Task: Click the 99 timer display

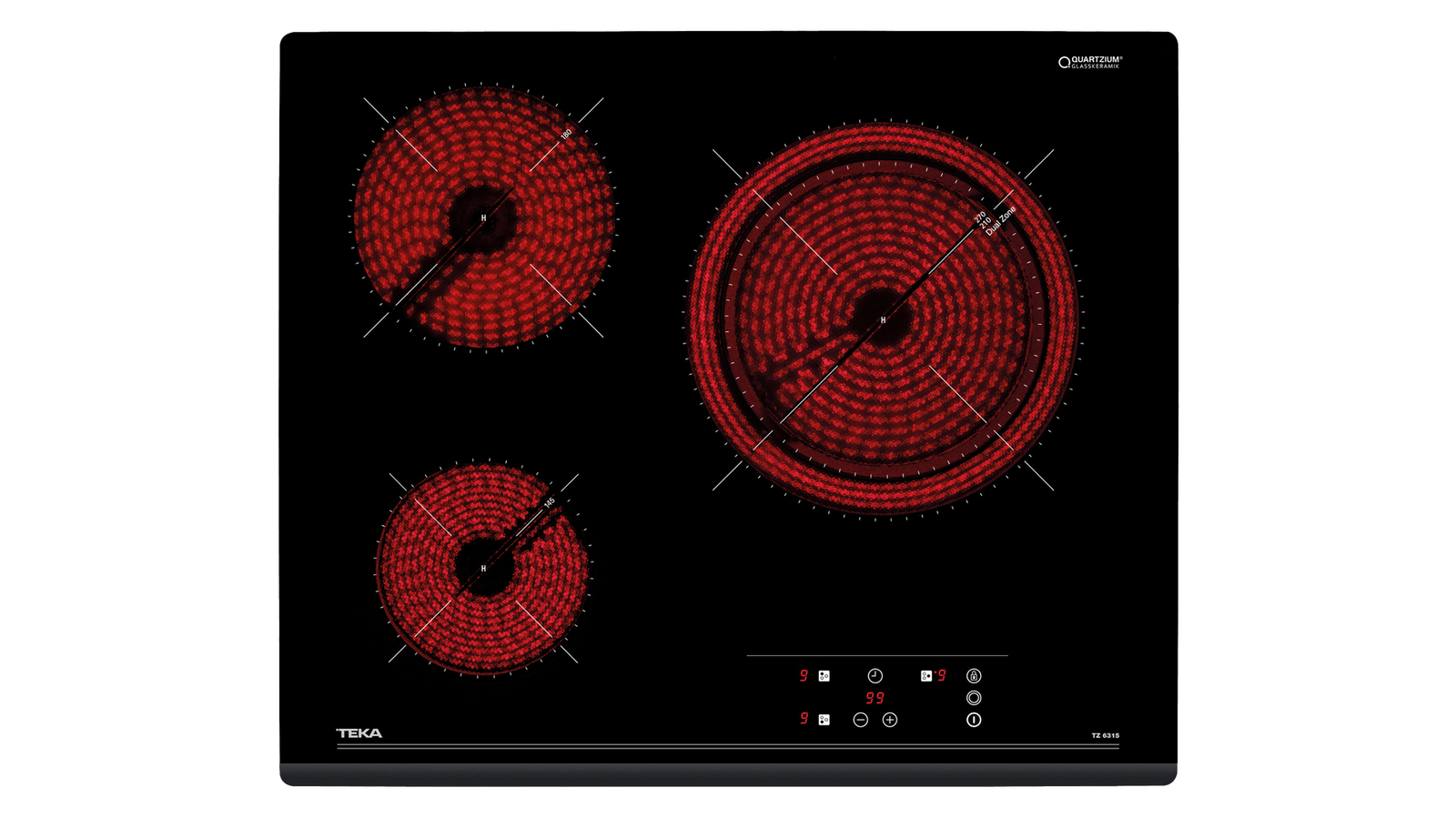Action: 875,698
